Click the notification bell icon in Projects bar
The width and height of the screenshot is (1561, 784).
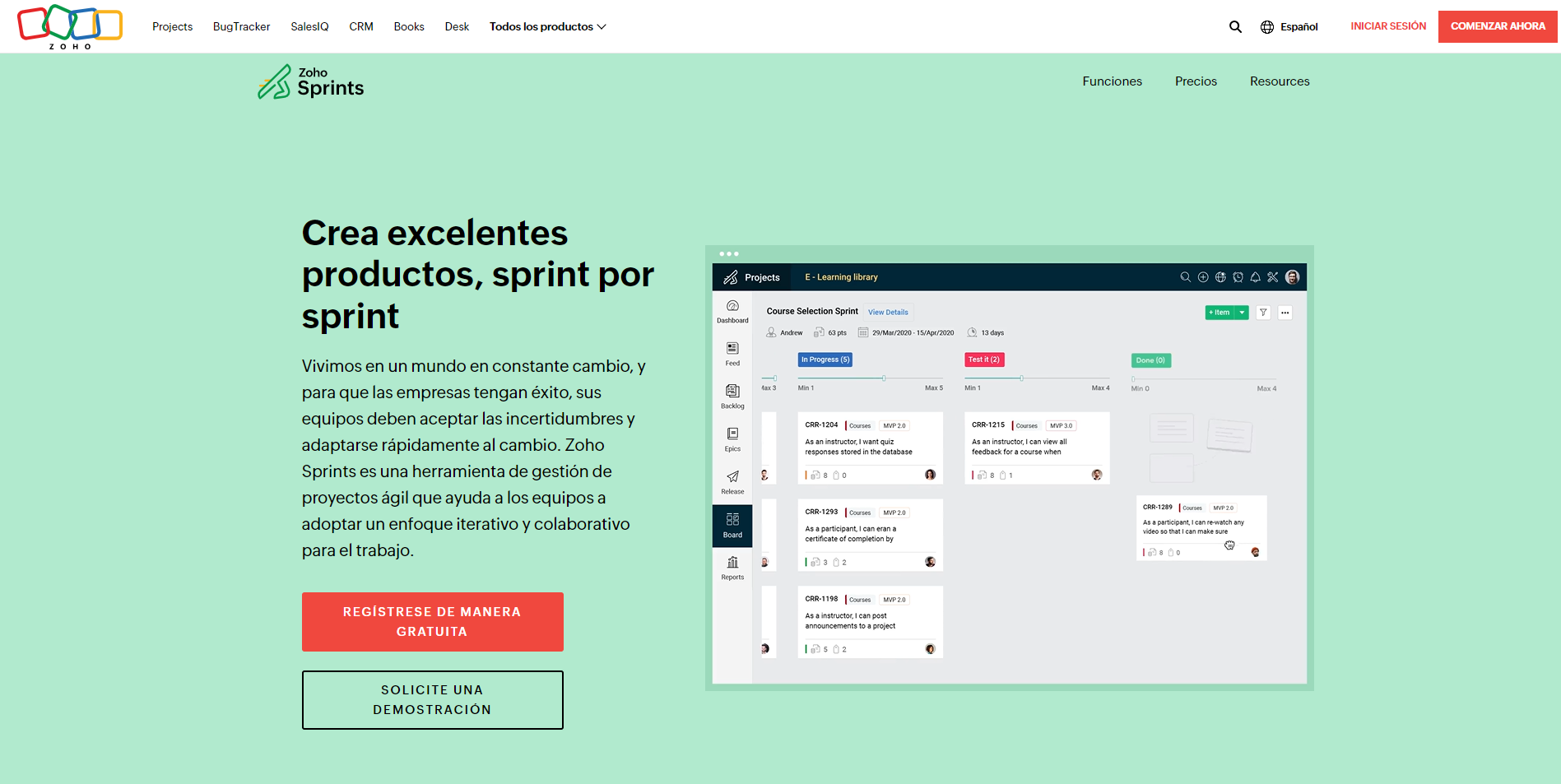[x=1255, y=277]
